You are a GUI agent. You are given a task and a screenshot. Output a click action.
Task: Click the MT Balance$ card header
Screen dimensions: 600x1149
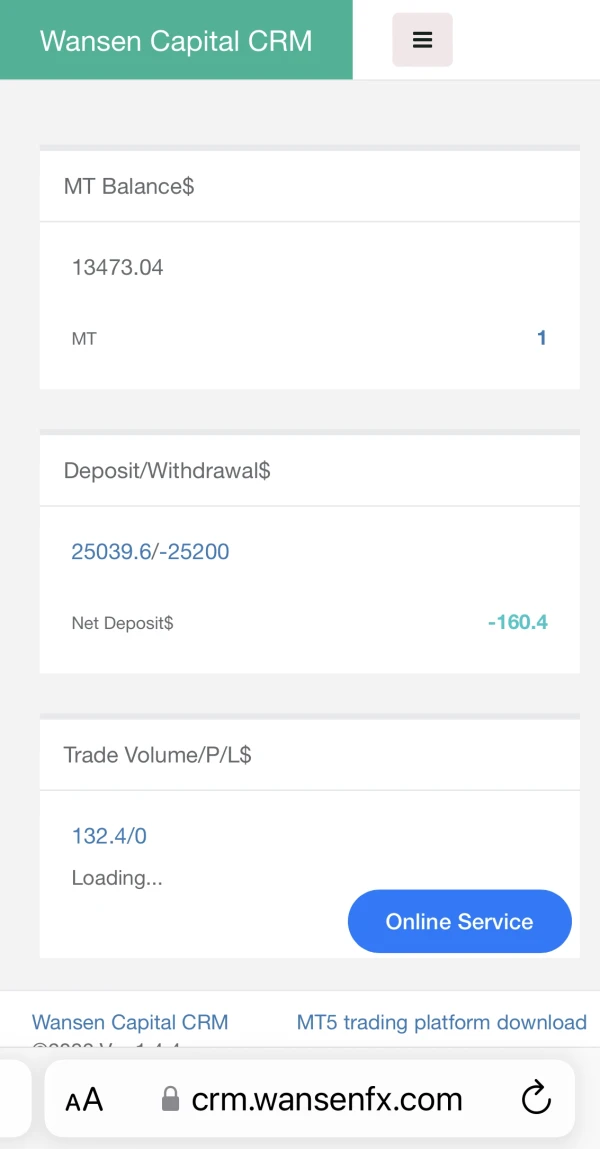129,186
